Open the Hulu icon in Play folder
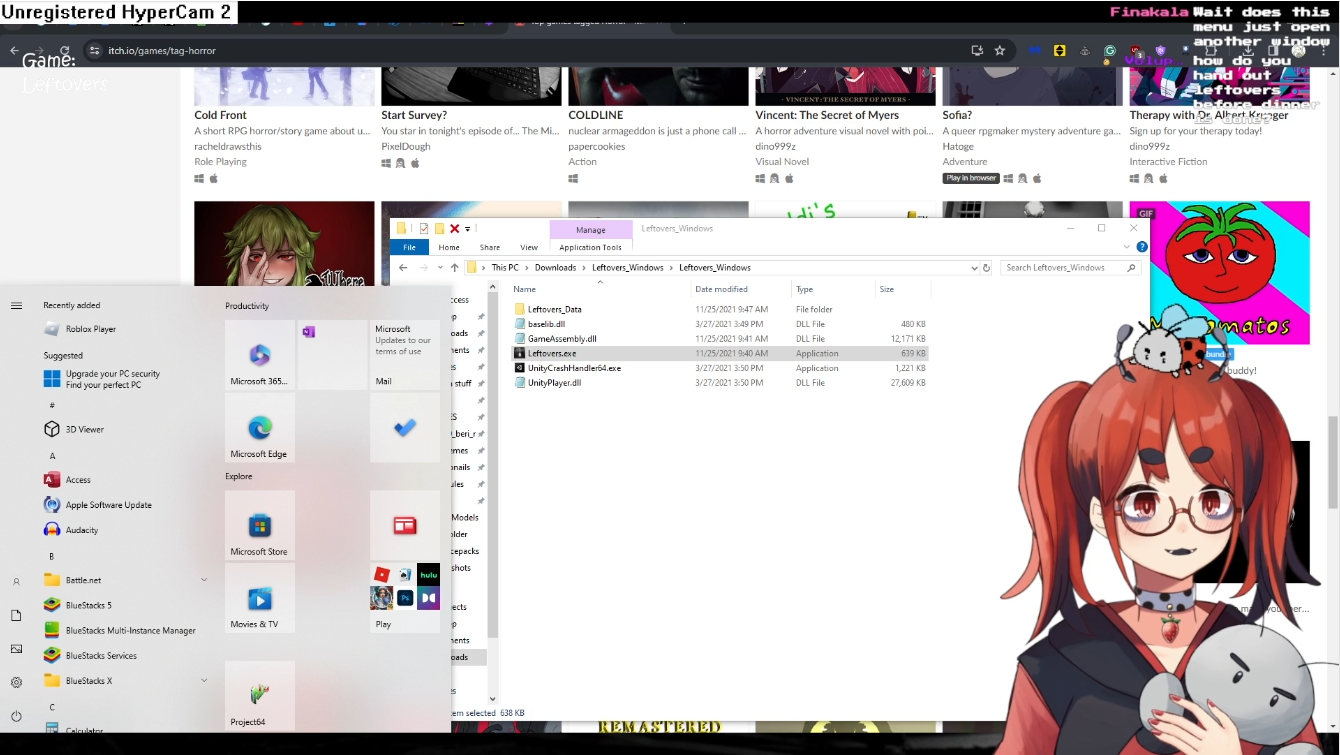 429,575
